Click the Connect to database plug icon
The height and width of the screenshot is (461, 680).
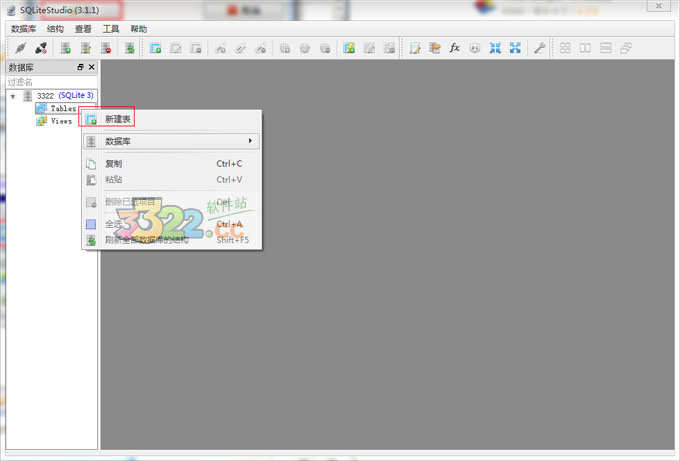click(20, 48)
